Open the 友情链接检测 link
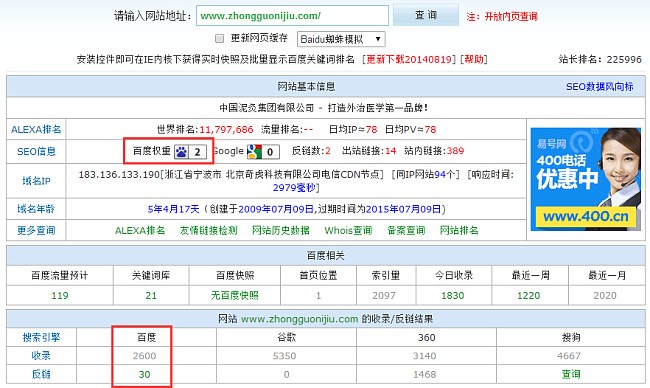Image resolution: width=650 pixels, height=388 pixels. (x=209, y=230)
